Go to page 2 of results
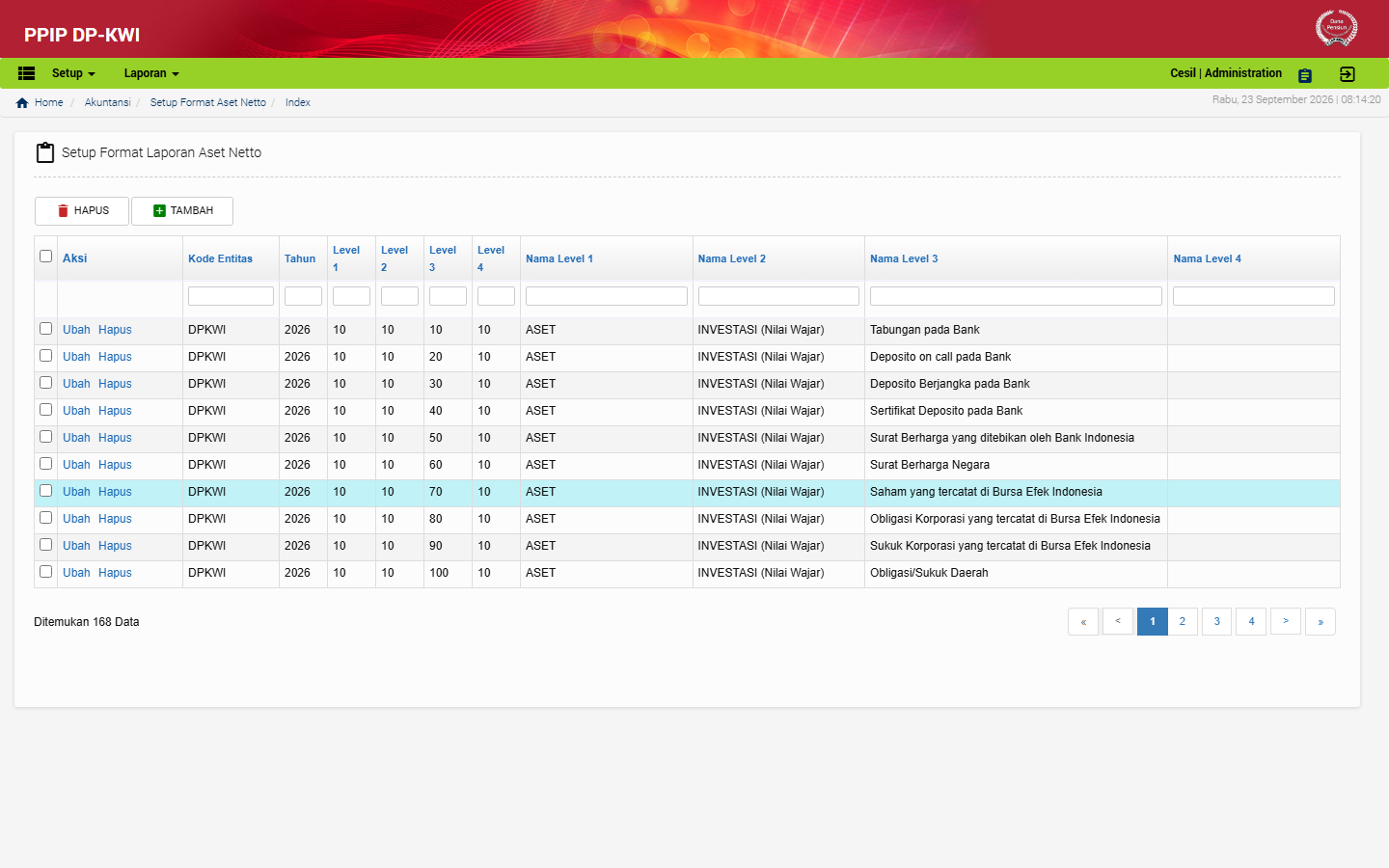Image resolution: width=1389 pixels, height=868 pixels. [1183, 622]
